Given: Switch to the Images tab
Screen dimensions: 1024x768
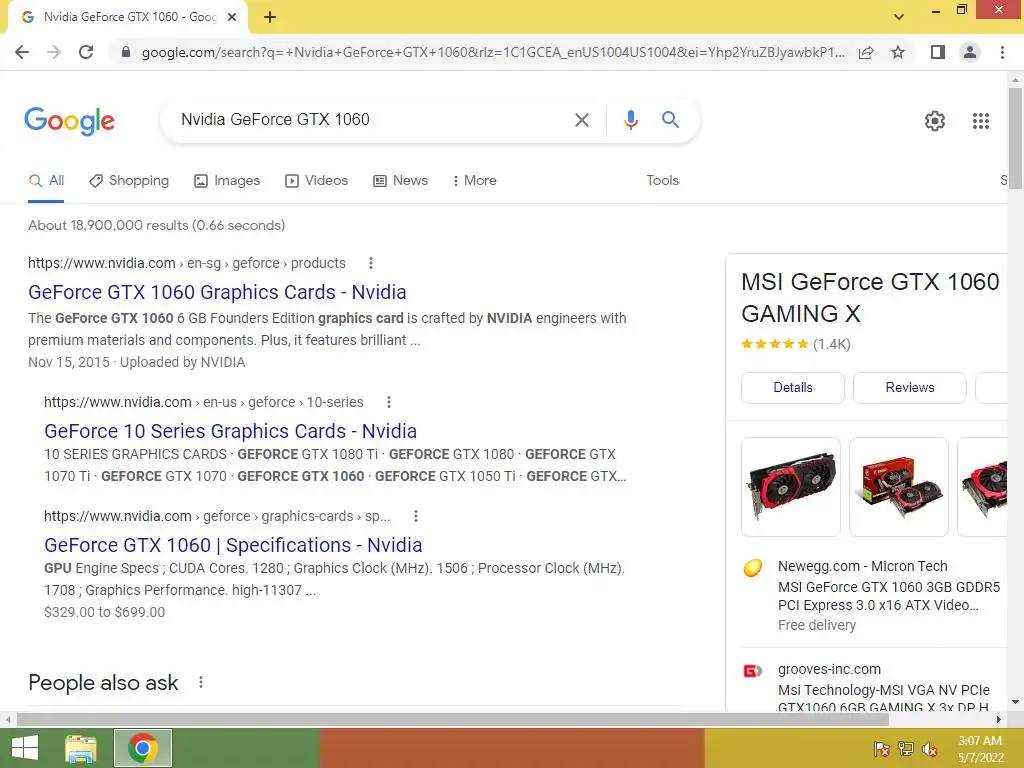Looking at the screenshot, I should (x=227, y=181).
